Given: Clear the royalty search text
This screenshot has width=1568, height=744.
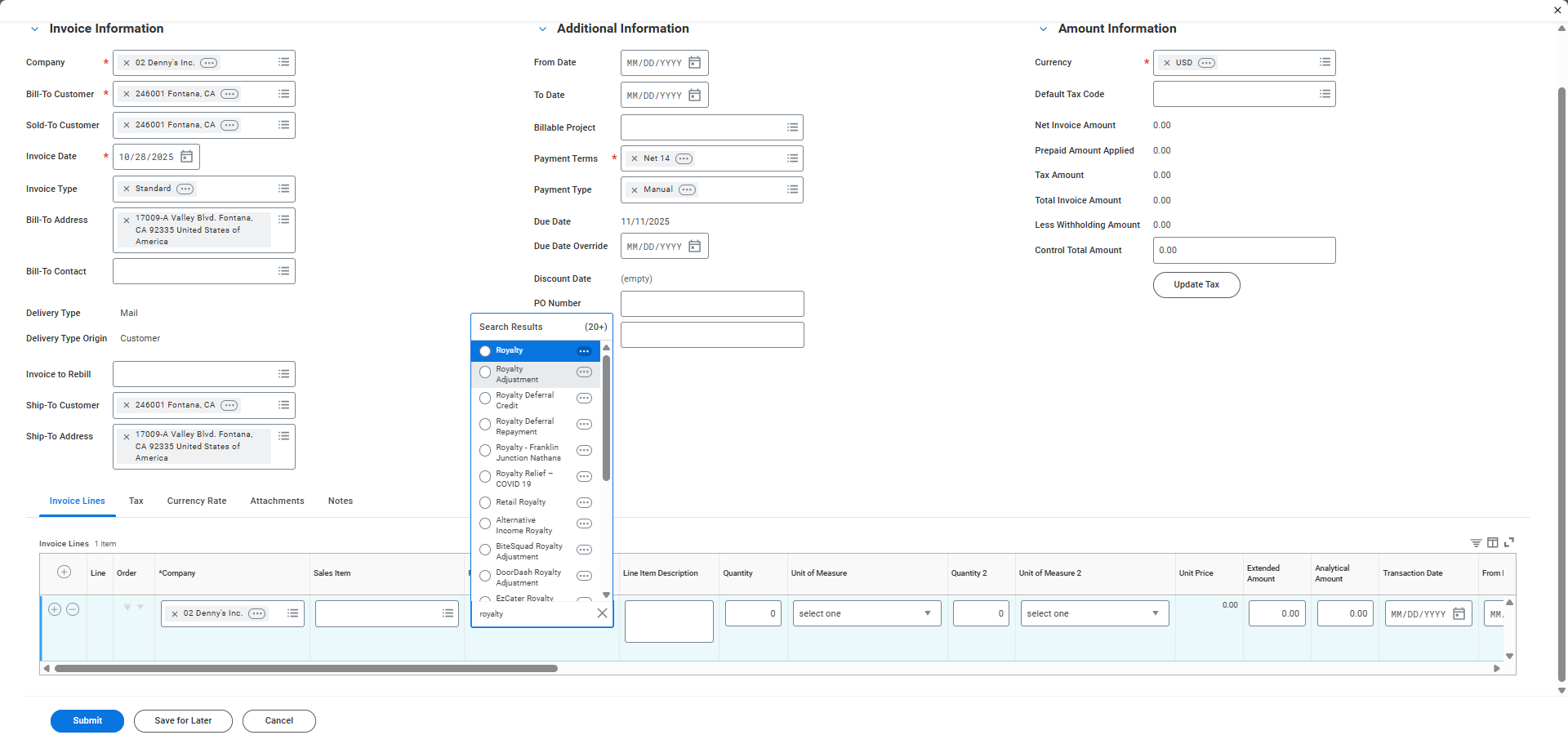Looking at the screenshot, I should coord(602,613).
